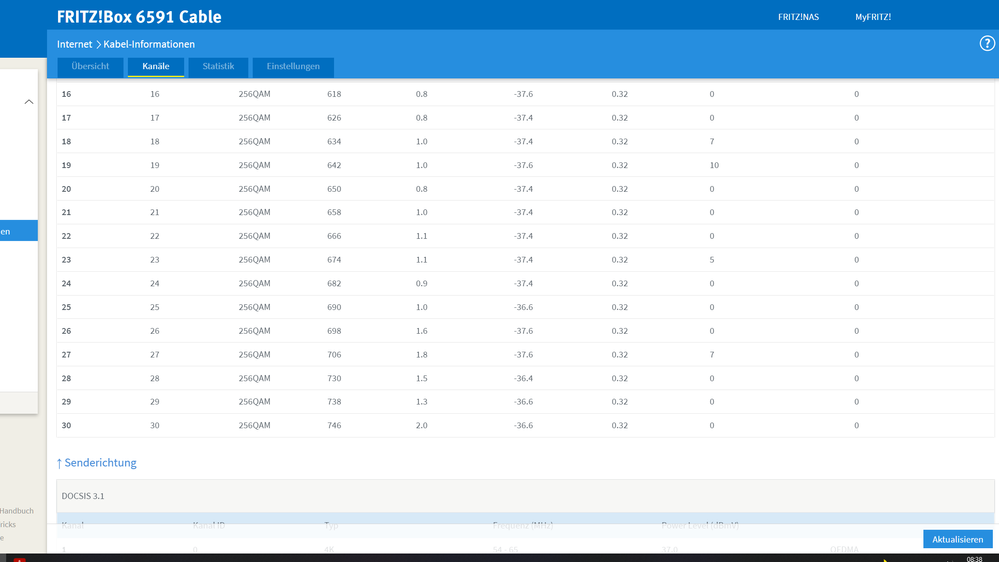Click power level 1.6 in row 26
This screenshot has height=562, width=999.
tap(422, 331)
